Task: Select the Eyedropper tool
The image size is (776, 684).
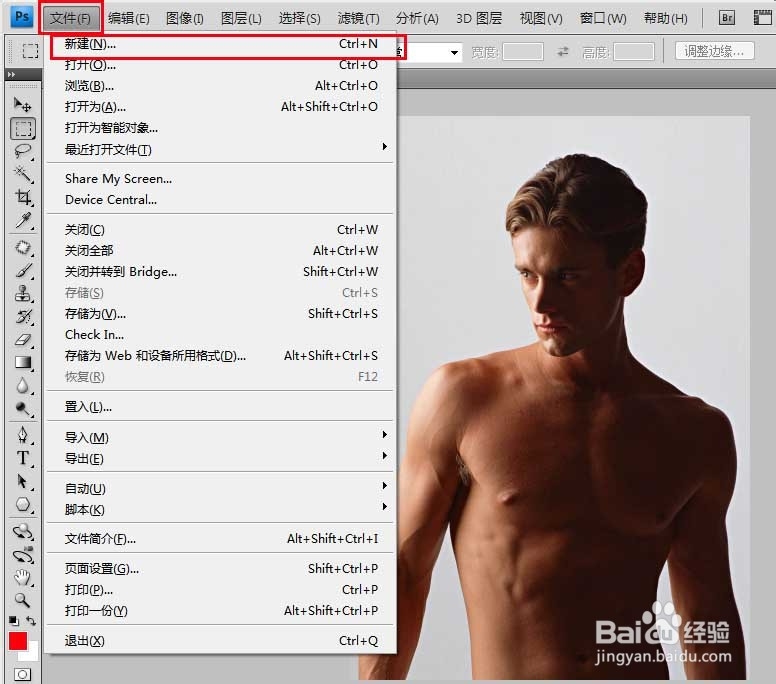Action: coord(23,220)
